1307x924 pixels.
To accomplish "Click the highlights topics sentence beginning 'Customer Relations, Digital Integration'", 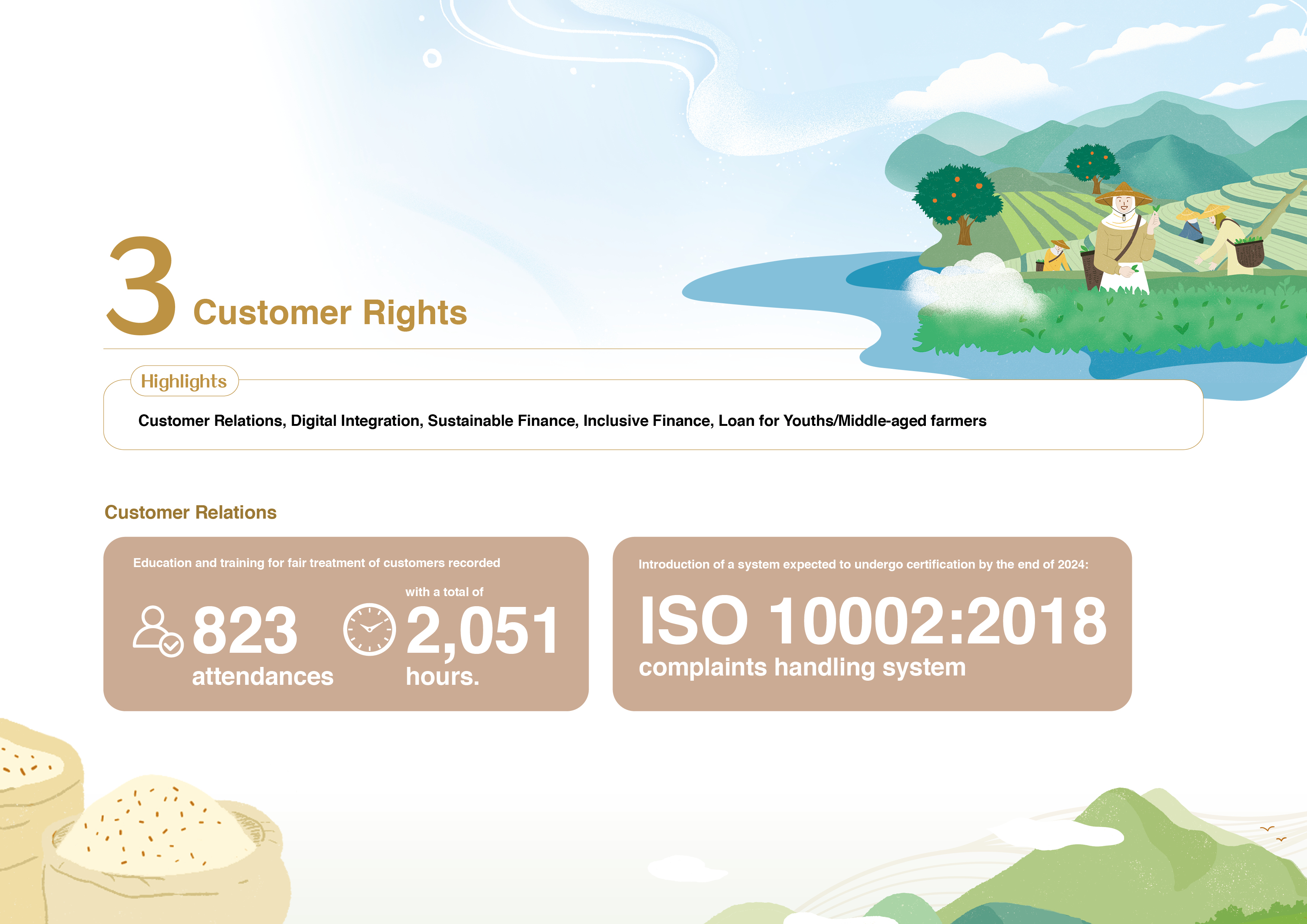I will coord(562,421).
